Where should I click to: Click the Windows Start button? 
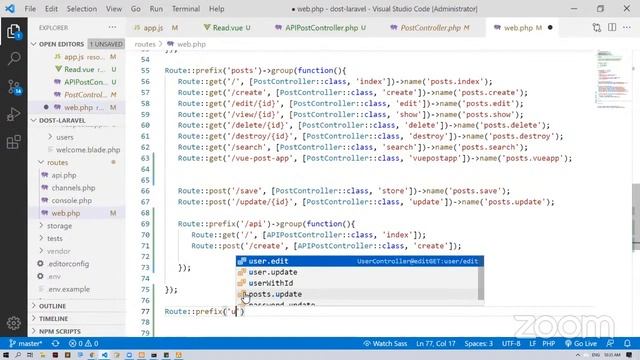(6, 355)
